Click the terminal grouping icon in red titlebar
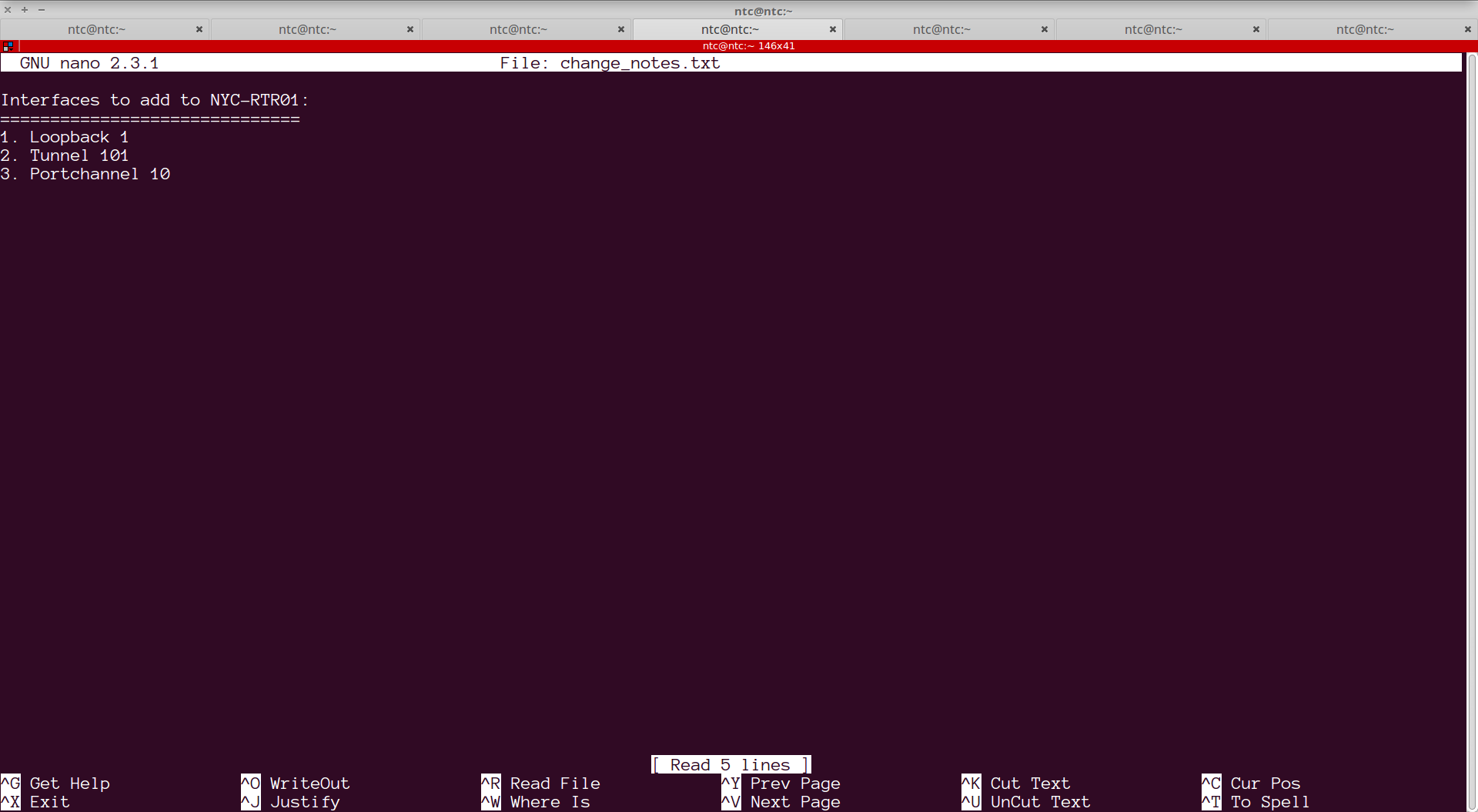 [x=8, y=46]
